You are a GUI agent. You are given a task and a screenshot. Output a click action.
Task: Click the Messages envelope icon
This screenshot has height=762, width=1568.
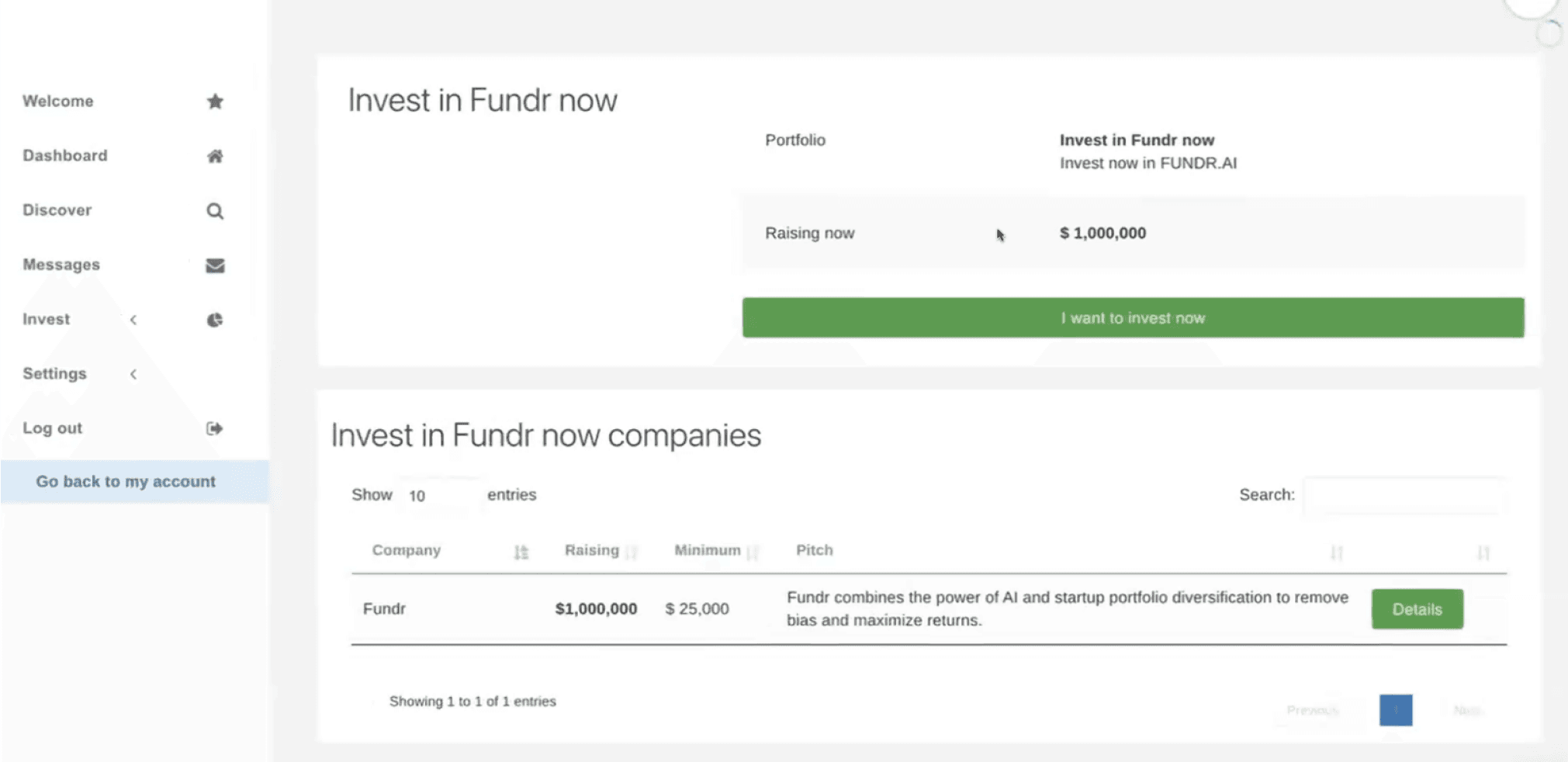(x=215, y=265)
